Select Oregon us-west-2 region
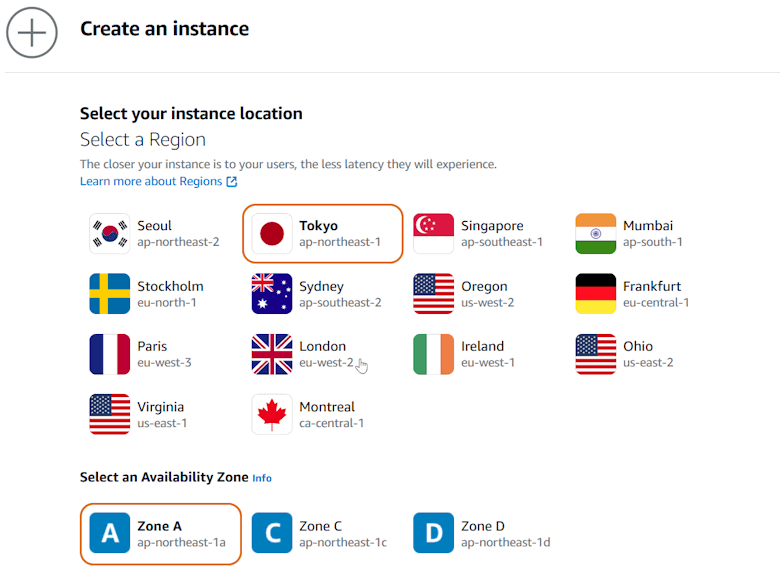Screen dimensions: 780x573 point(486,294)
